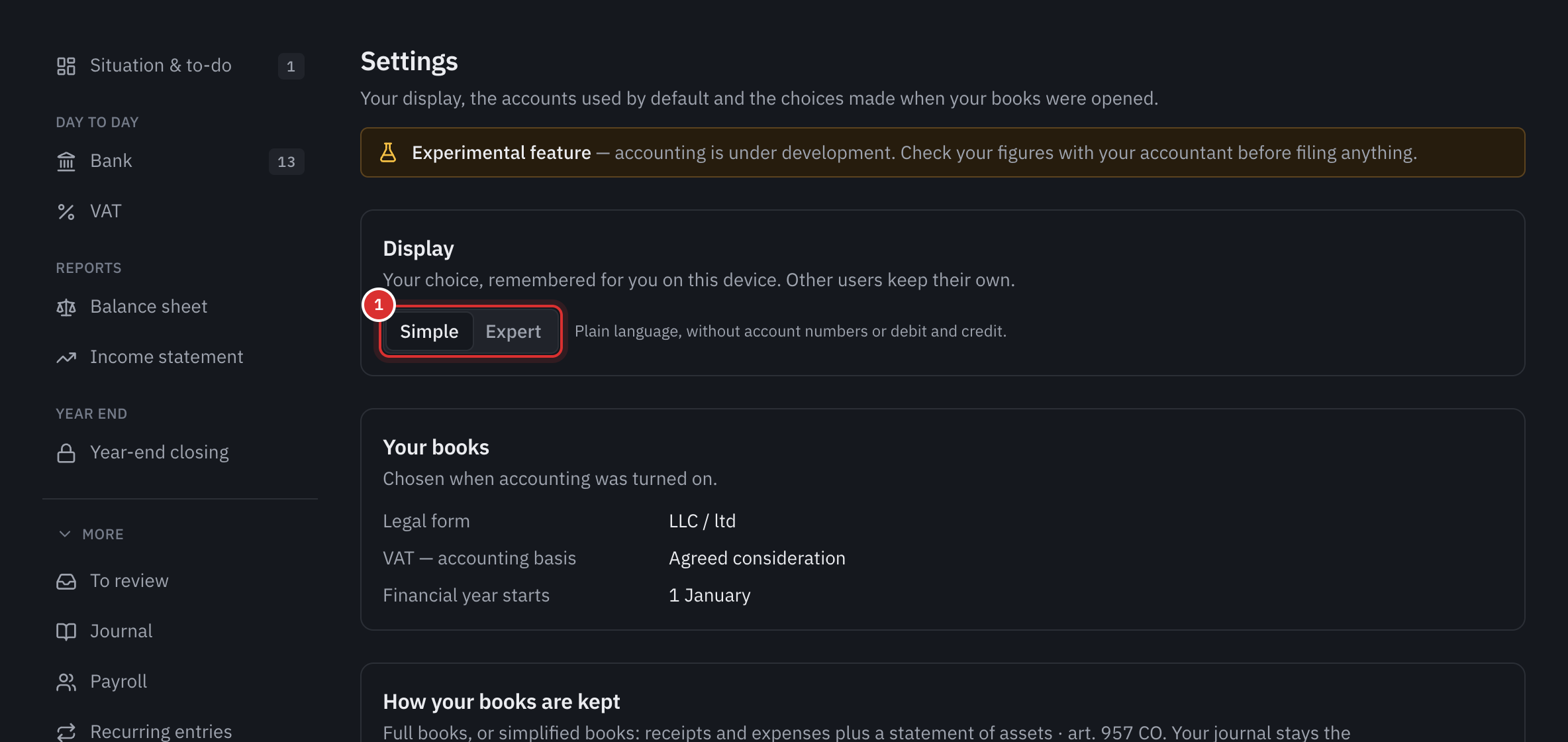Open the To review list
This screenshot has width=1568, height=742.
tap(180, 581)
